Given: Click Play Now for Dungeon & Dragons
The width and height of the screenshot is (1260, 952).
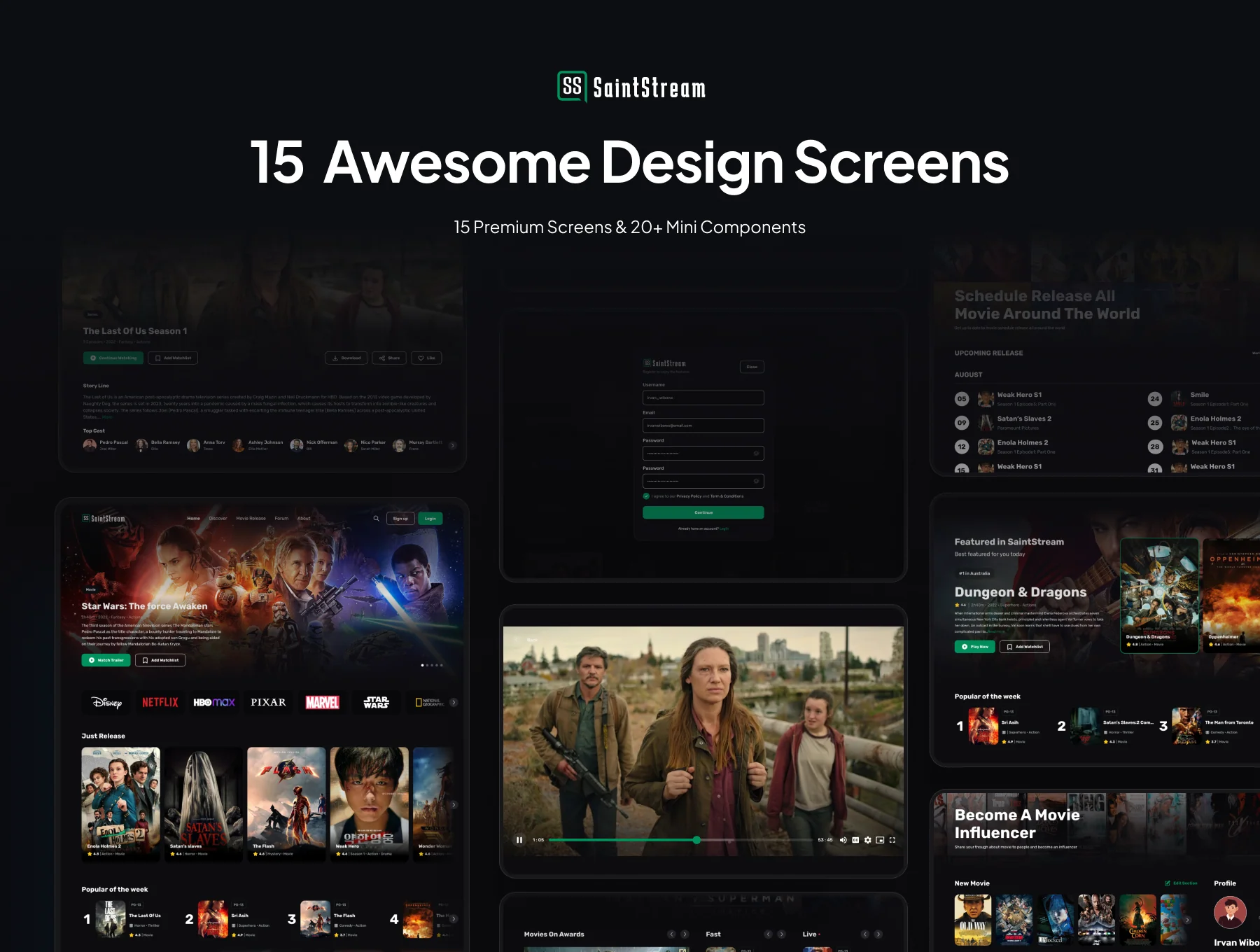Looking at the screenshot, I should point(975,647).
